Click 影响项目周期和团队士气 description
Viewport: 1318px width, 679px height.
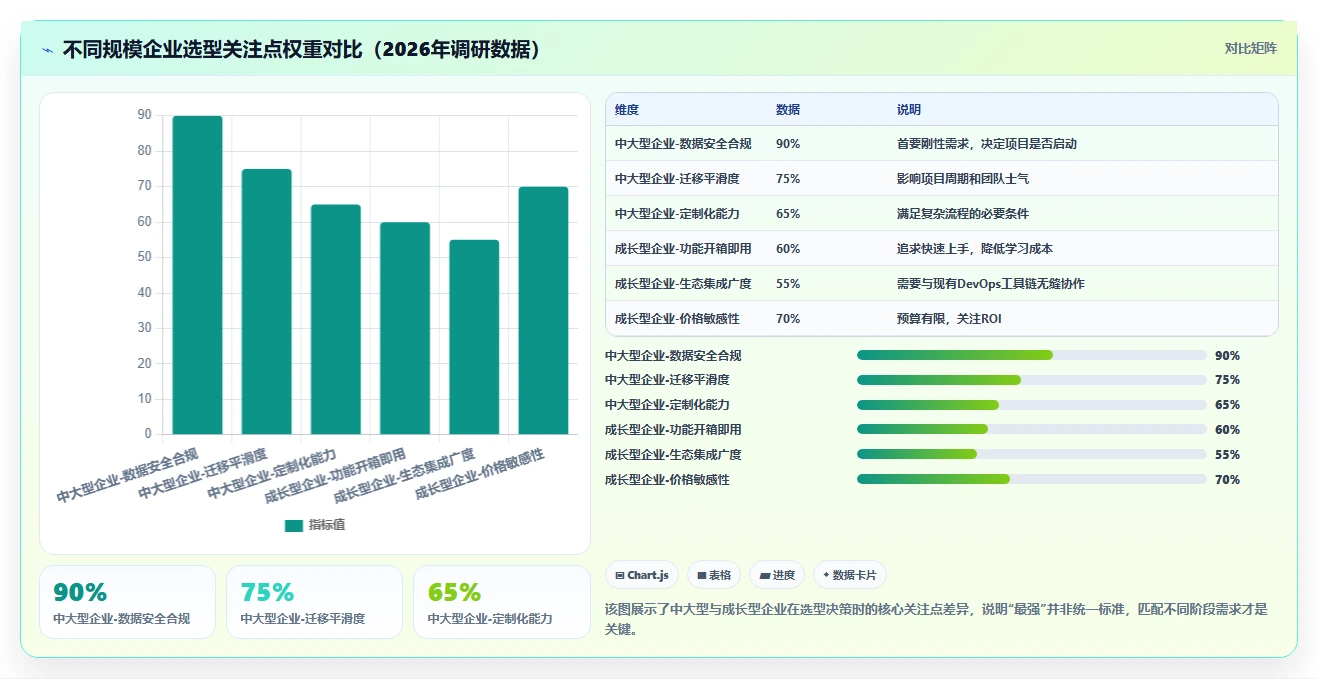pos(963,179)
